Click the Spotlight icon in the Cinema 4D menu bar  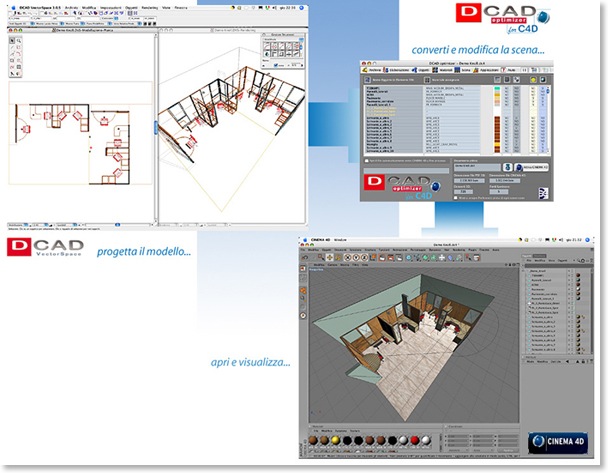pos(587,240)
